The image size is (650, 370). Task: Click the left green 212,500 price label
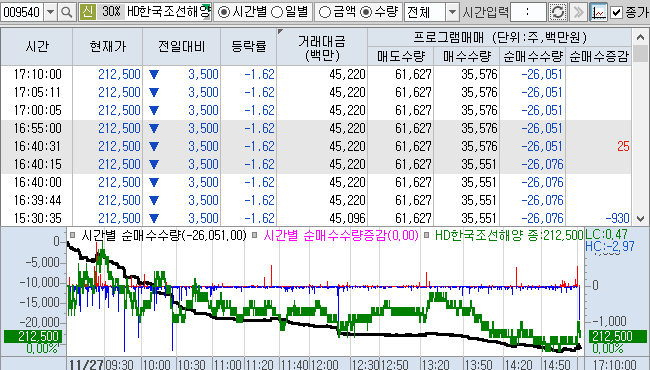[33, 336]
